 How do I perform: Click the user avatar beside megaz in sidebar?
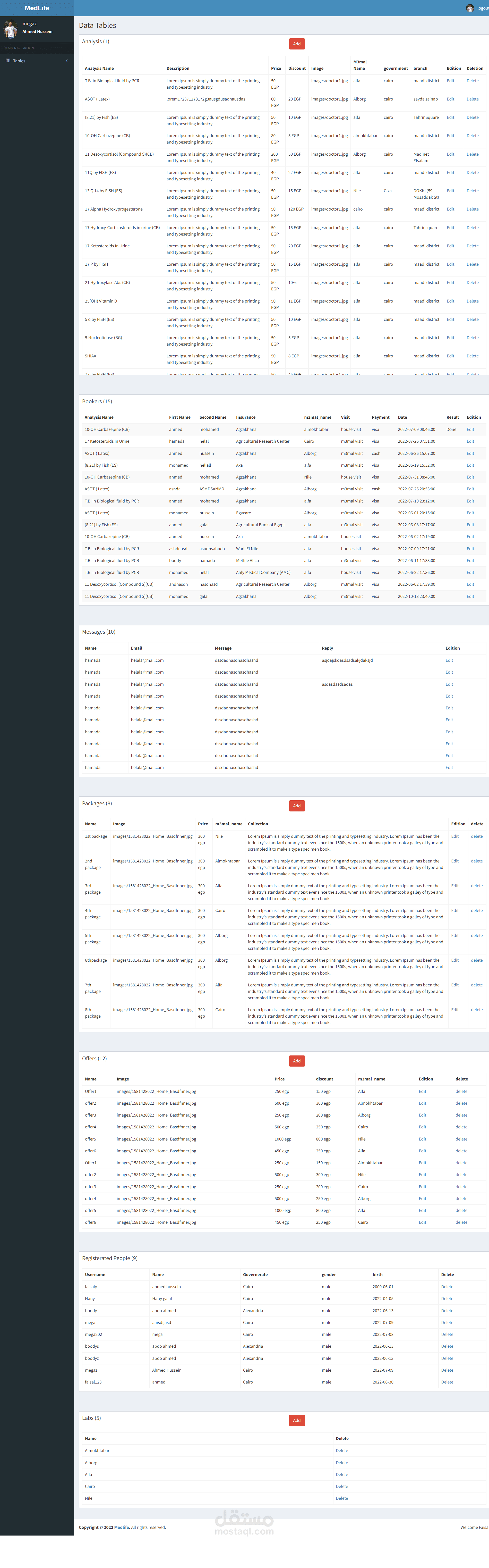pyautogui.click(x=10, y=29)
